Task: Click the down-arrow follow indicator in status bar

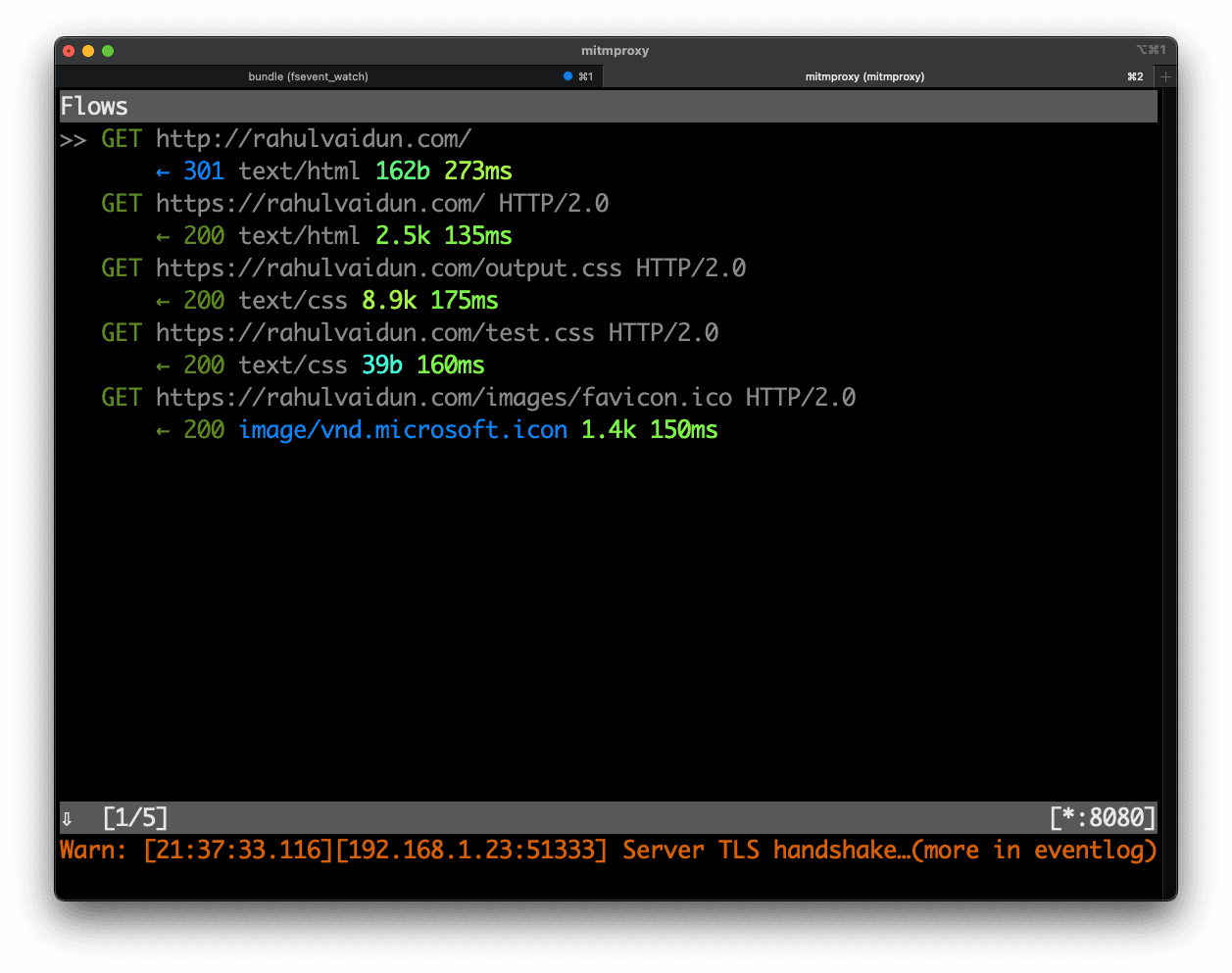Action: click(67, 819)
